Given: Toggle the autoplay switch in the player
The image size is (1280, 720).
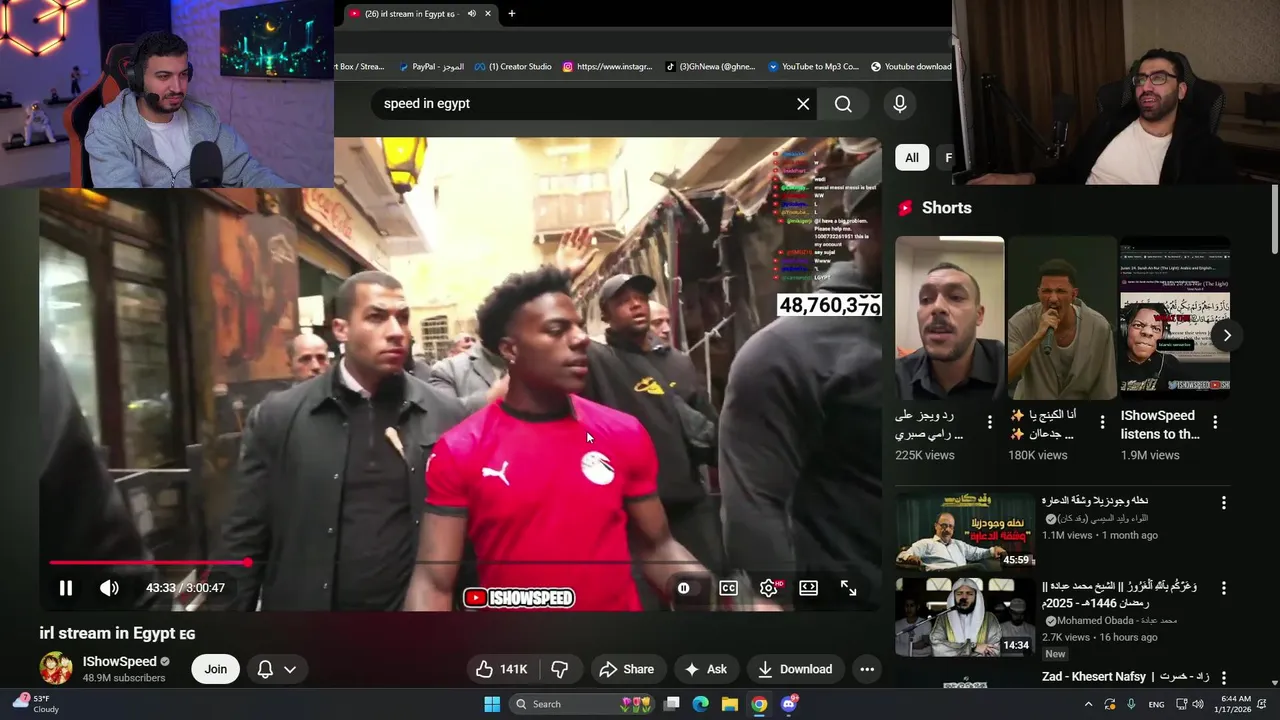Looking at the screenshot, I should pyautogui.click(x=684, y=588).
